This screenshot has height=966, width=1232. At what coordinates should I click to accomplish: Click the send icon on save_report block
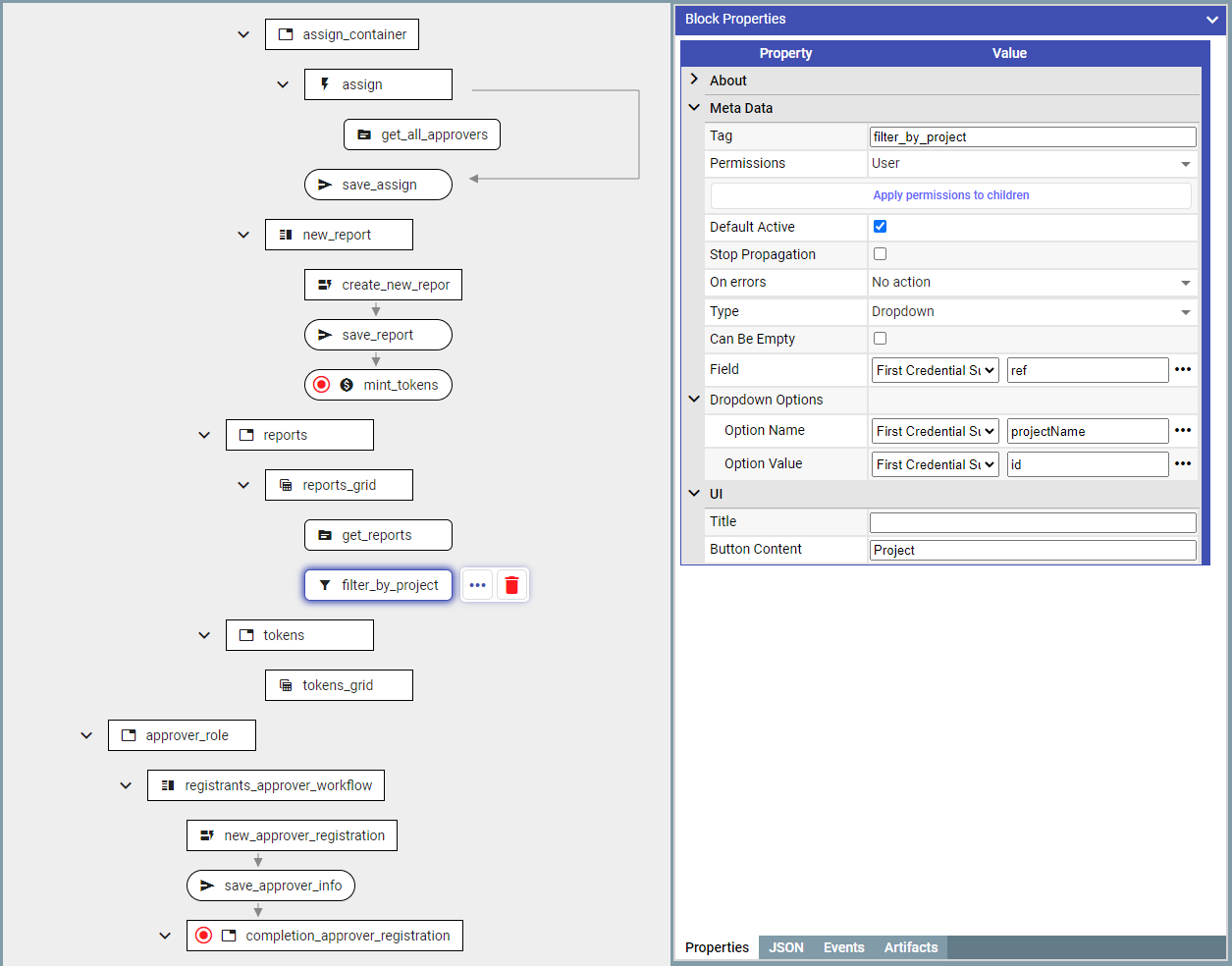tap(325, 335)
